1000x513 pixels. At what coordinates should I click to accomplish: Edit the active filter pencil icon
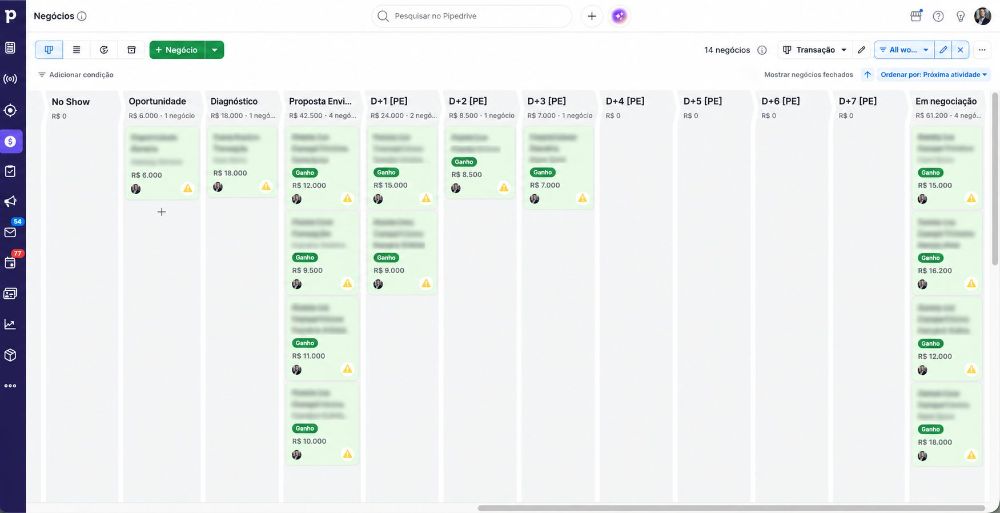click(x=943, y=50)
